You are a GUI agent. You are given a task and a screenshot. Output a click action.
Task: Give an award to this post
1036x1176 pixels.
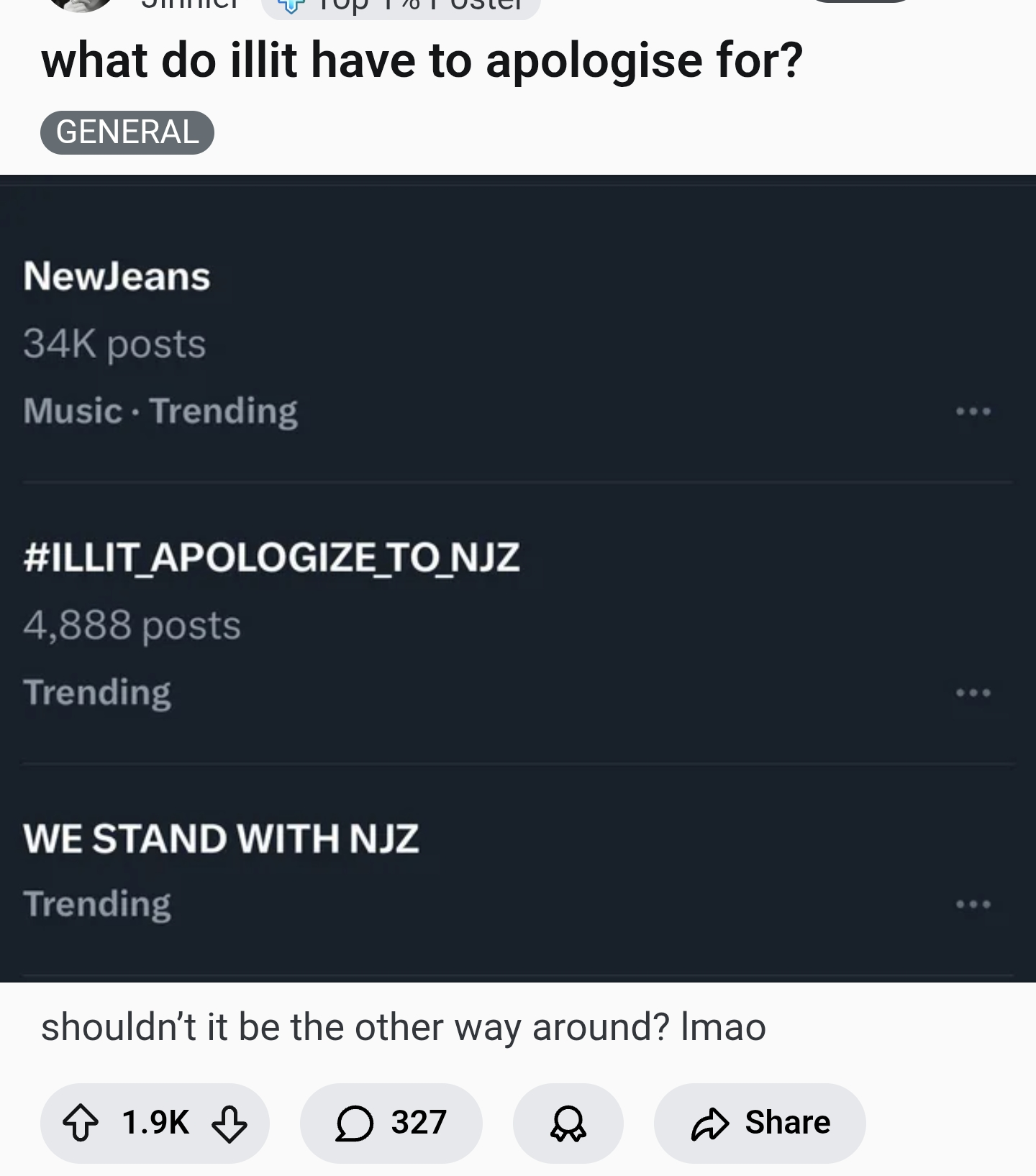[568, 1123]
